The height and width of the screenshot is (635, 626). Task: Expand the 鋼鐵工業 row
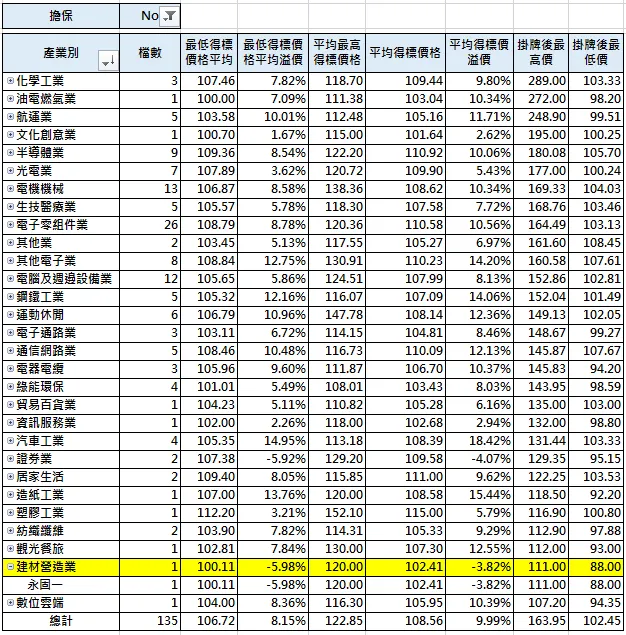click(x=11, y=297)
